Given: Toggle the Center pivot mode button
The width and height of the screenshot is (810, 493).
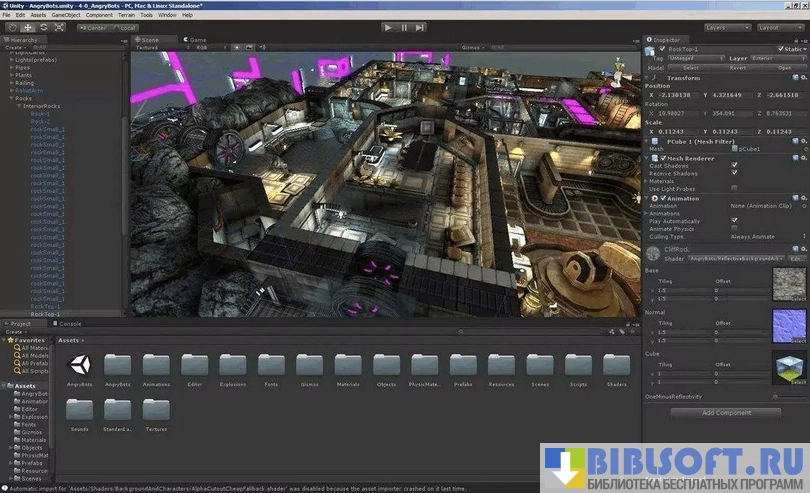Looking at the screenshot, I should coord(93,27).
